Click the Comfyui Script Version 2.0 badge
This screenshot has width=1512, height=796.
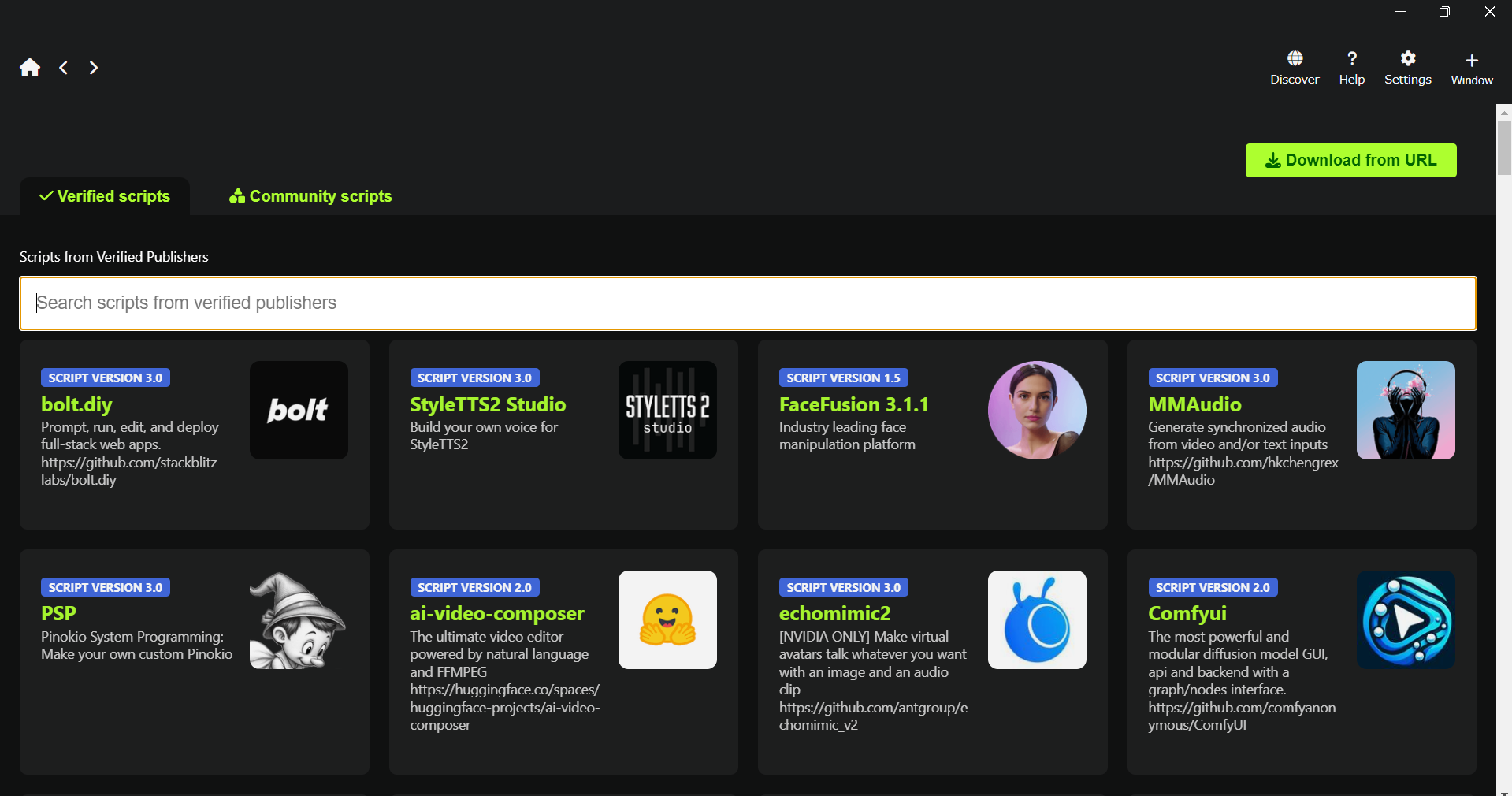click(1213, 587)
